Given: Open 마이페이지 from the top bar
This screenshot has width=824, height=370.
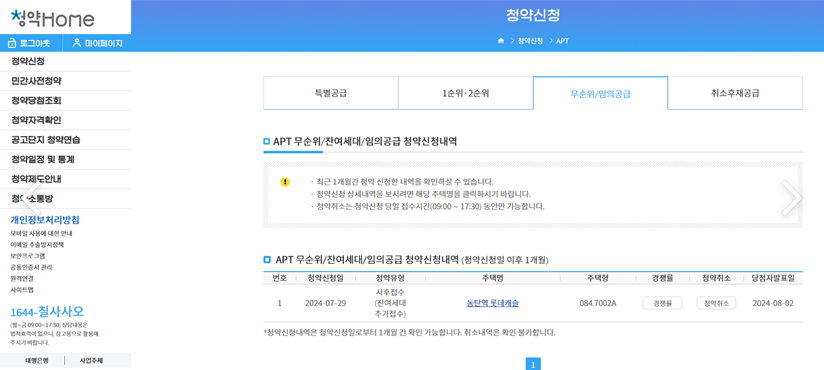Looking at the screenshot, I should tap(97, 43).
